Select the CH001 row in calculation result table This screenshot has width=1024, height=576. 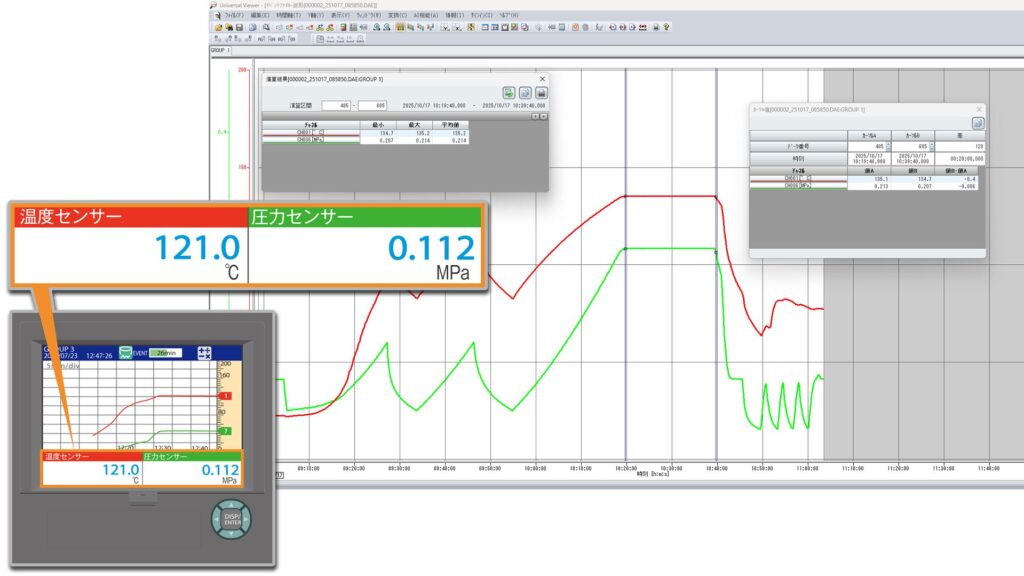[x=365, y=133]
